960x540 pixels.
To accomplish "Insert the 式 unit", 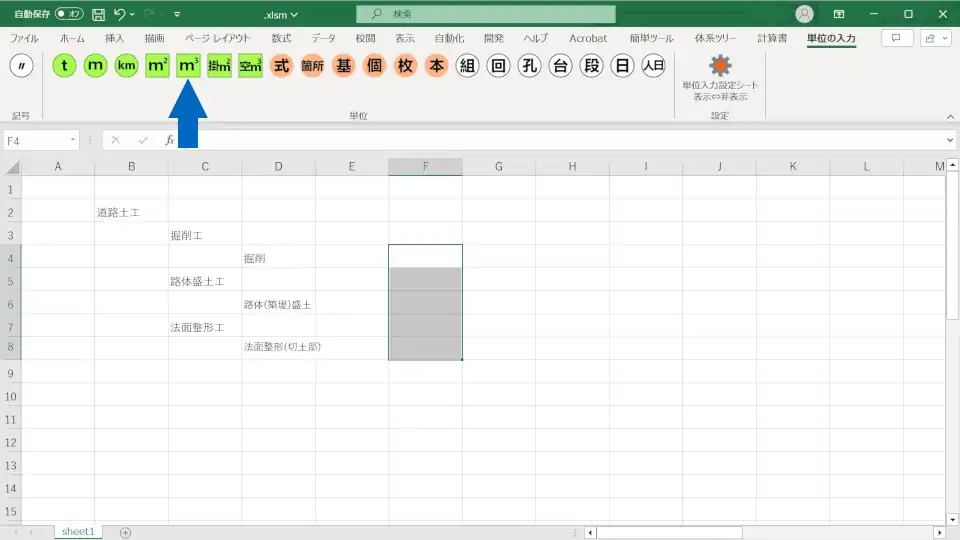I will (x=281, y=66).
